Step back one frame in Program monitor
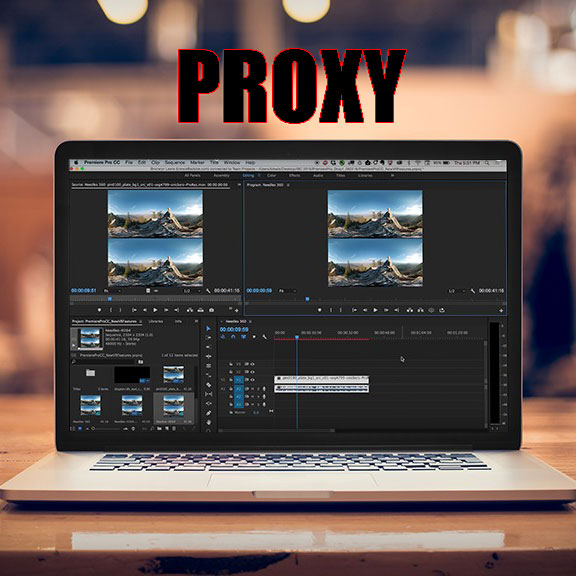The image size is (576, 576). 365,310
